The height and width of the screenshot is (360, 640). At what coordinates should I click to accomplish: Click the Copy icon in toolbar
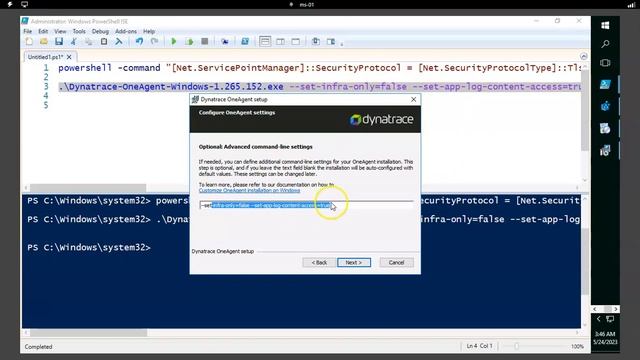point(89,42)
